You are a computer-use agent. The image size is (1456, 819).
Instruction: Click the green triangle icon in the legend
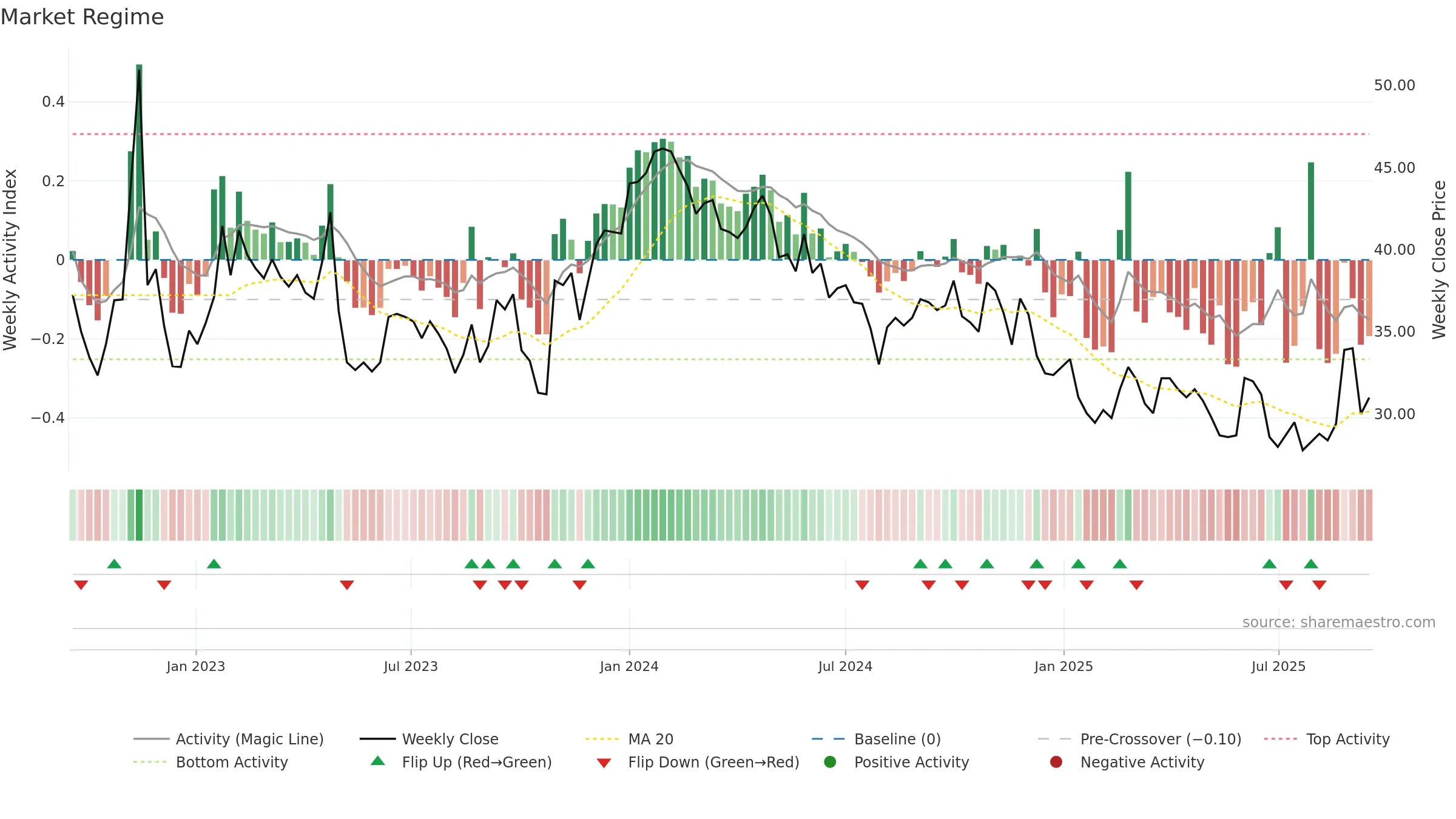[377, 761]
